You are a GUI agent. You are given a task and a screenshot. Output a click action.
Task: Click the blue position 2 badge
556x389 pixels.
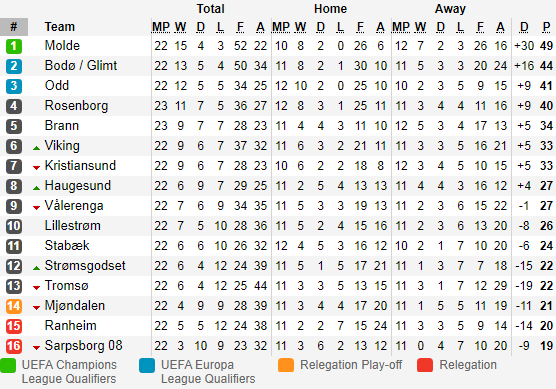click(x=14, y=66)
